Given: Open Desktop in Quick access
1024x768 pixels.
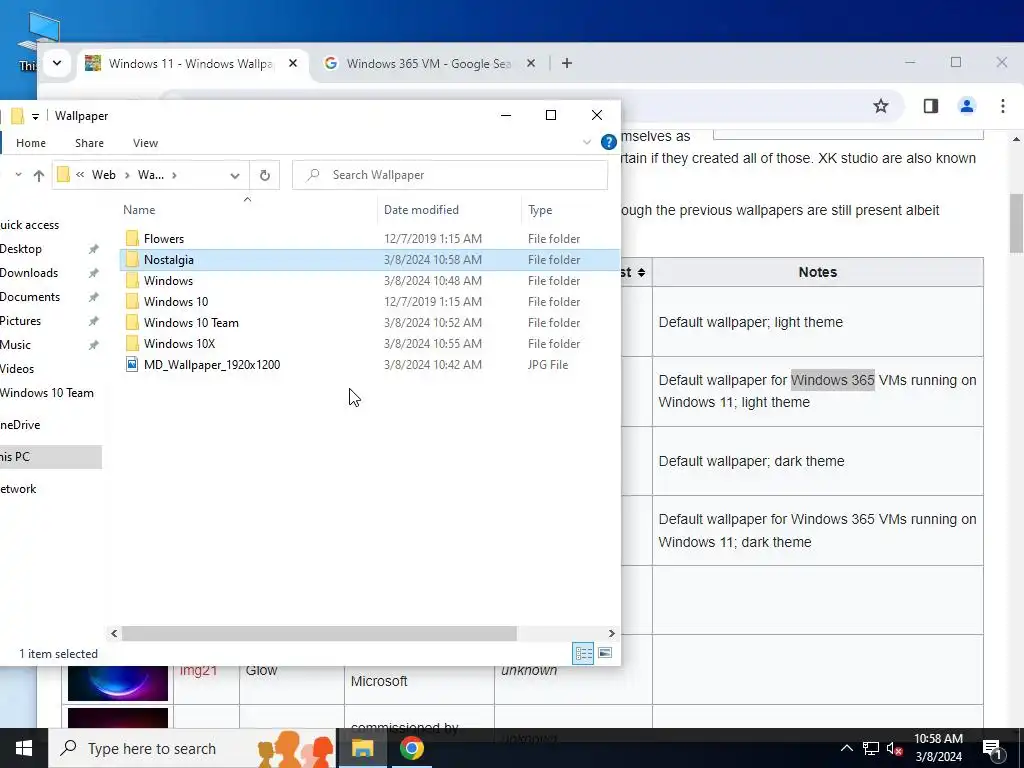Looking at the screenshot, I should [x=21, y=249].
